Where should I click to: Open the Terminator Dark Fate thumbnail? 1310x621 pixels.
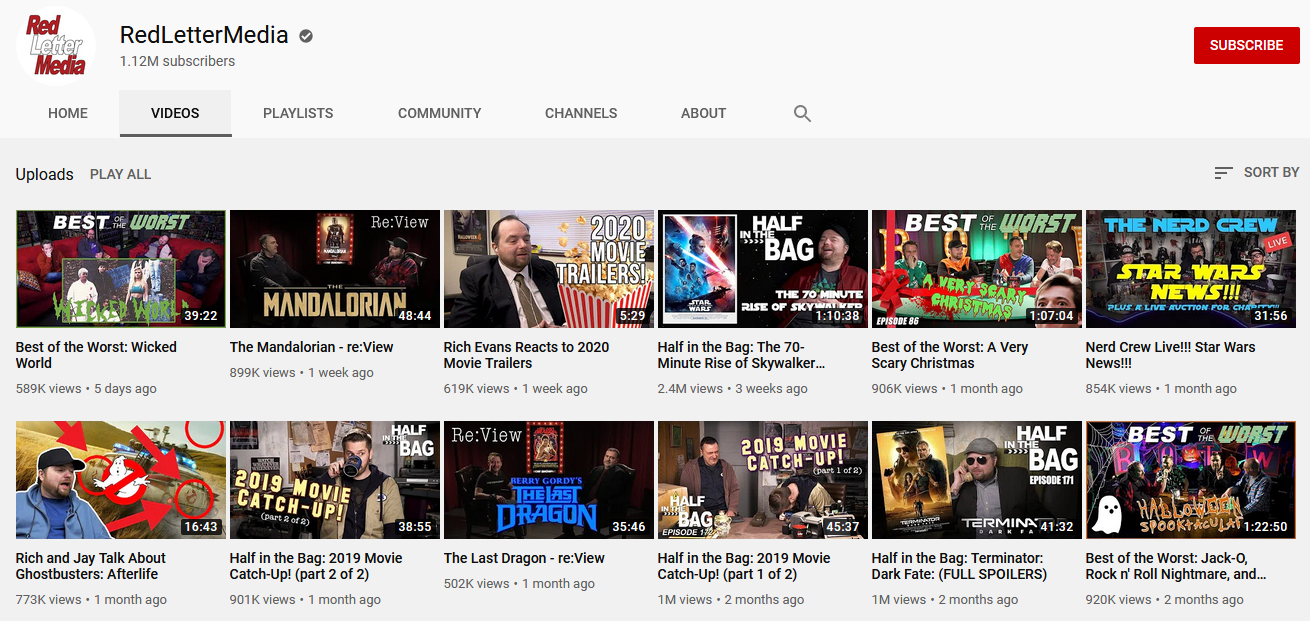click(977, 480)
